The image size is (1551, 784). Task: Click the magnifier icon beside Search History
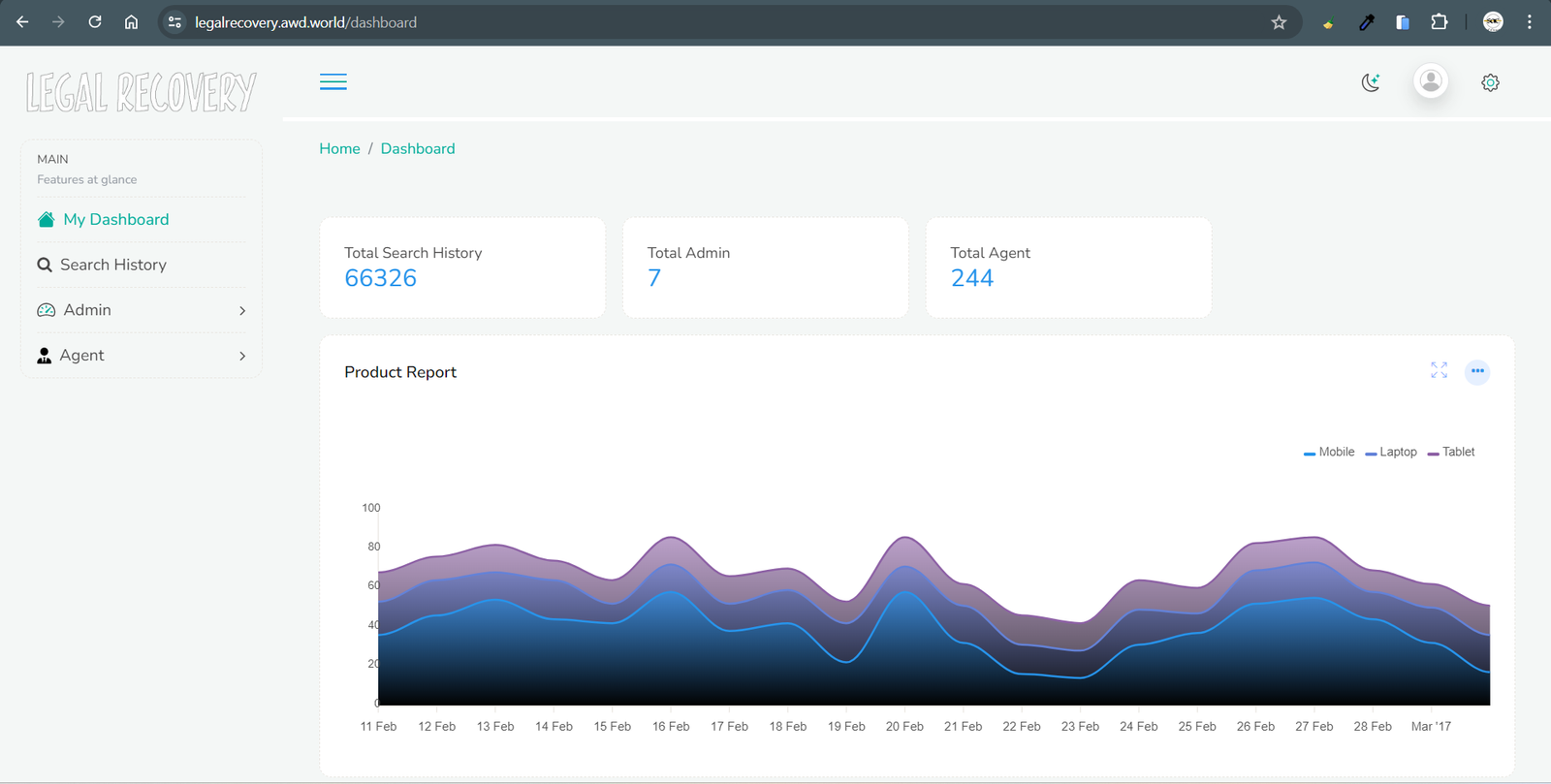click(45, 265)
